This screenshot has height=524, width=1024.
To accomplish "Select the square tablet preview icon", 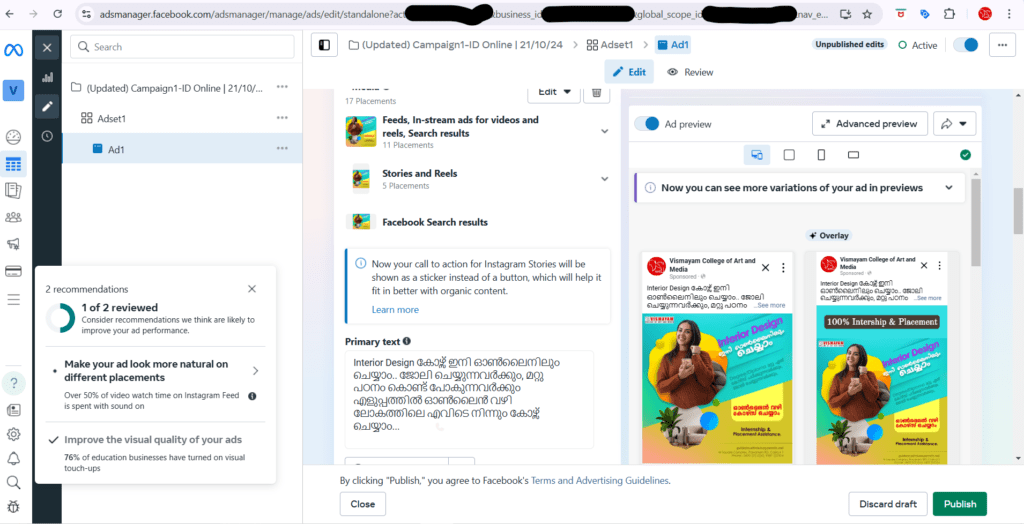I will pyautogui.click(x=789, y=155).
